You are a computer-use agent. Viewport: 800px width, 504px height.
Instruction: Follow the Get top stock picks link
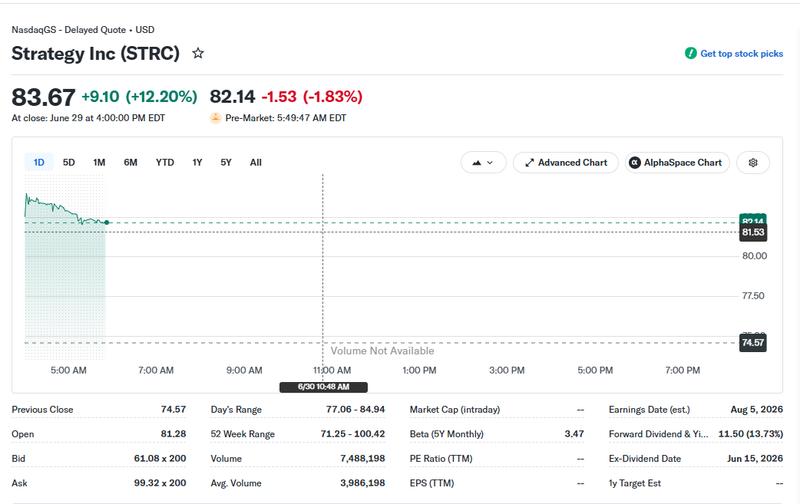click(741, 54)
